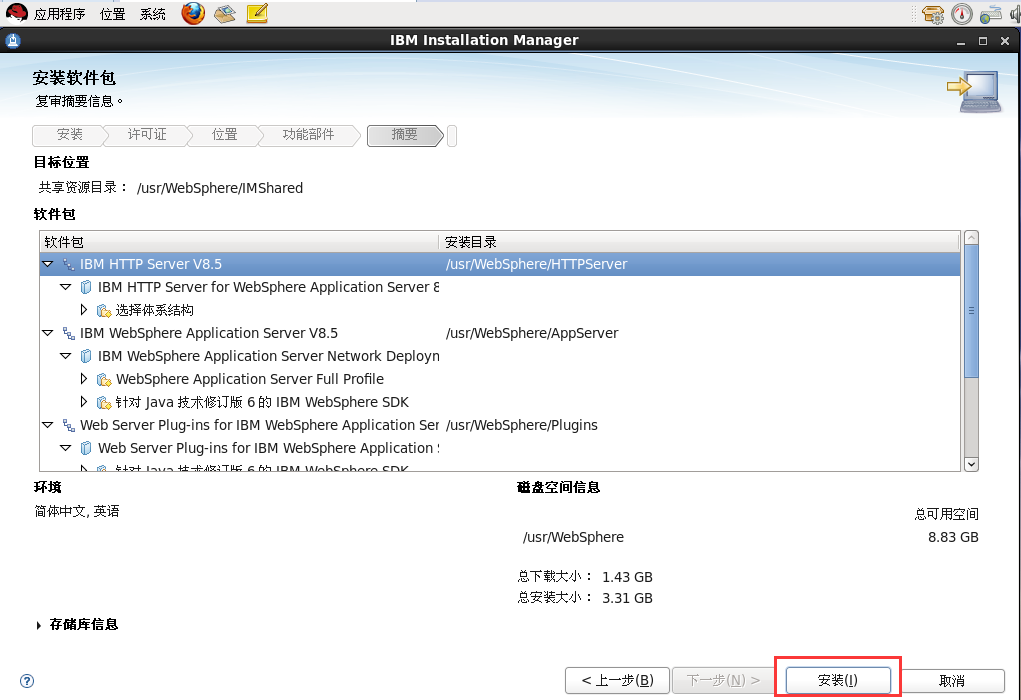Click the 8.83 GB available space value
The width and height of the screenshot is (1021, 700).
click(953, 537)
